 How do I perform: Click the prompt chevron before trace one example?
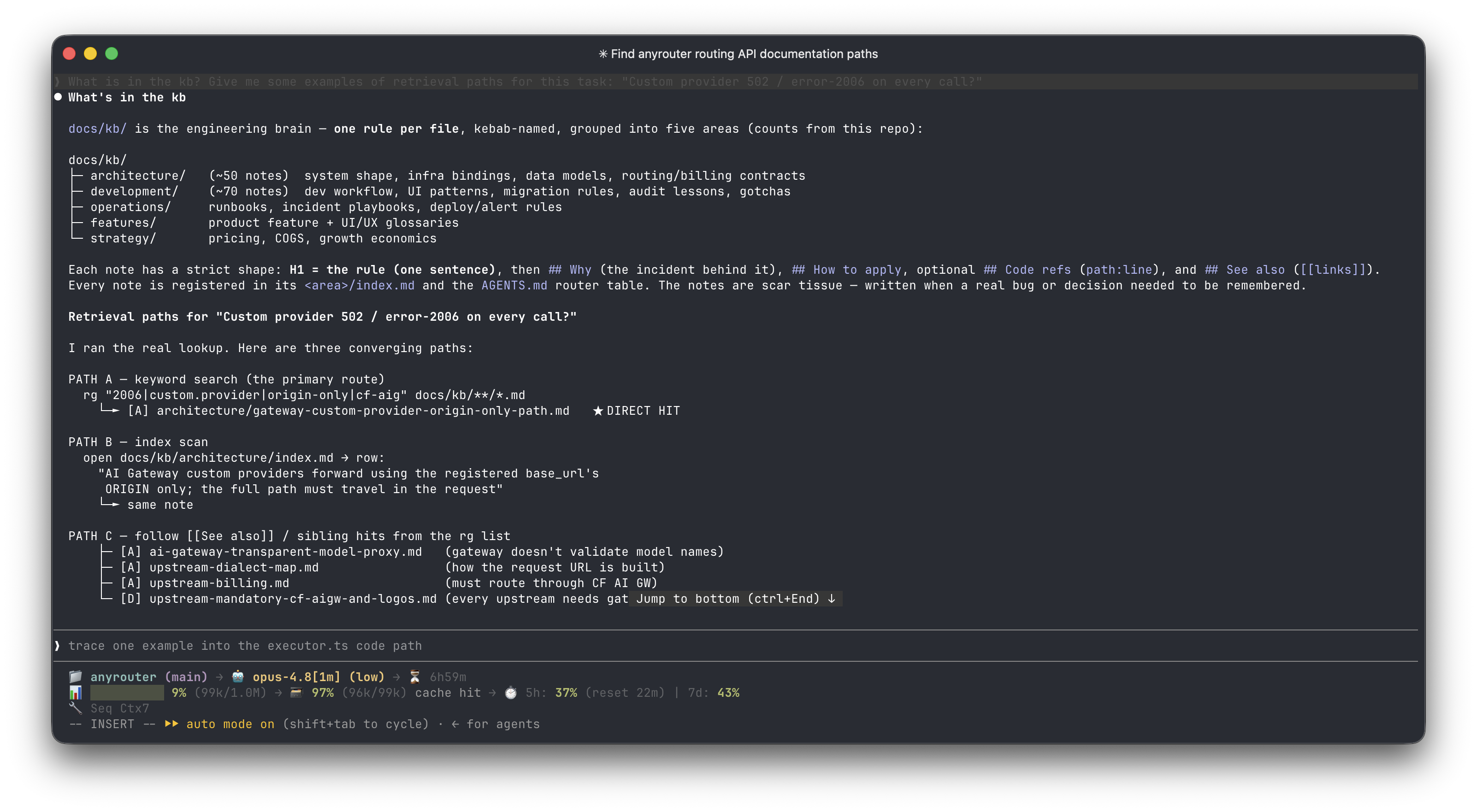57,645
